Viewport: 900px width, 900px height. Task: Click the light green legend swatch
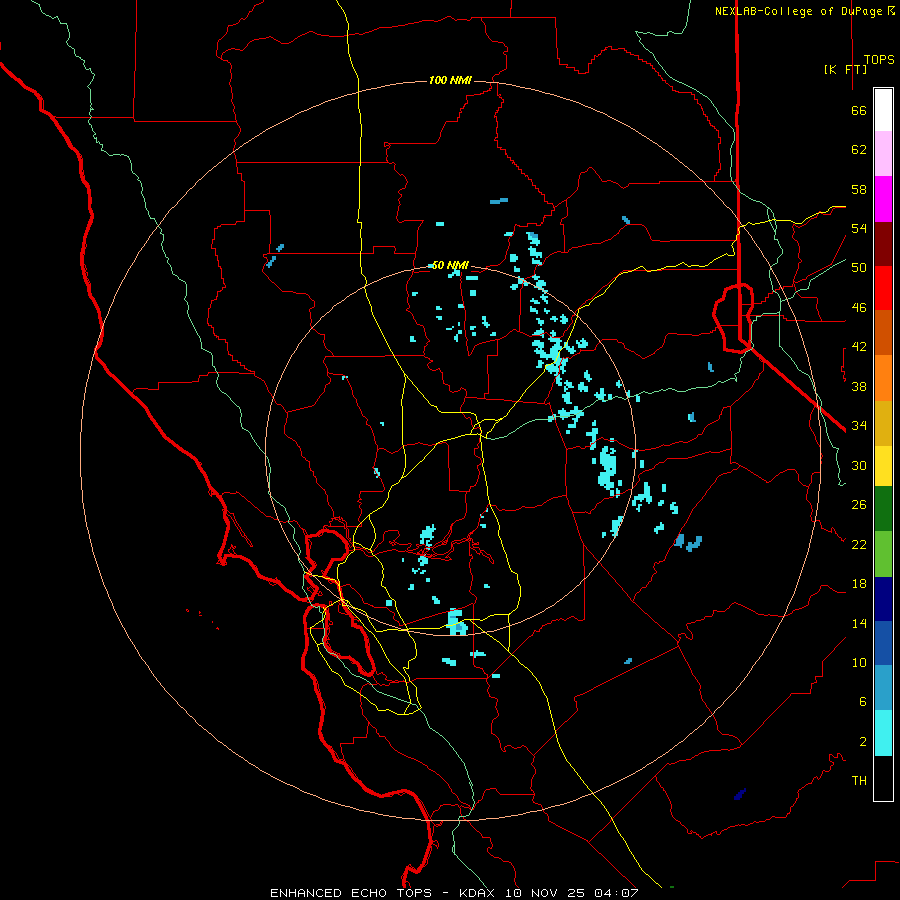coord(883,554)
